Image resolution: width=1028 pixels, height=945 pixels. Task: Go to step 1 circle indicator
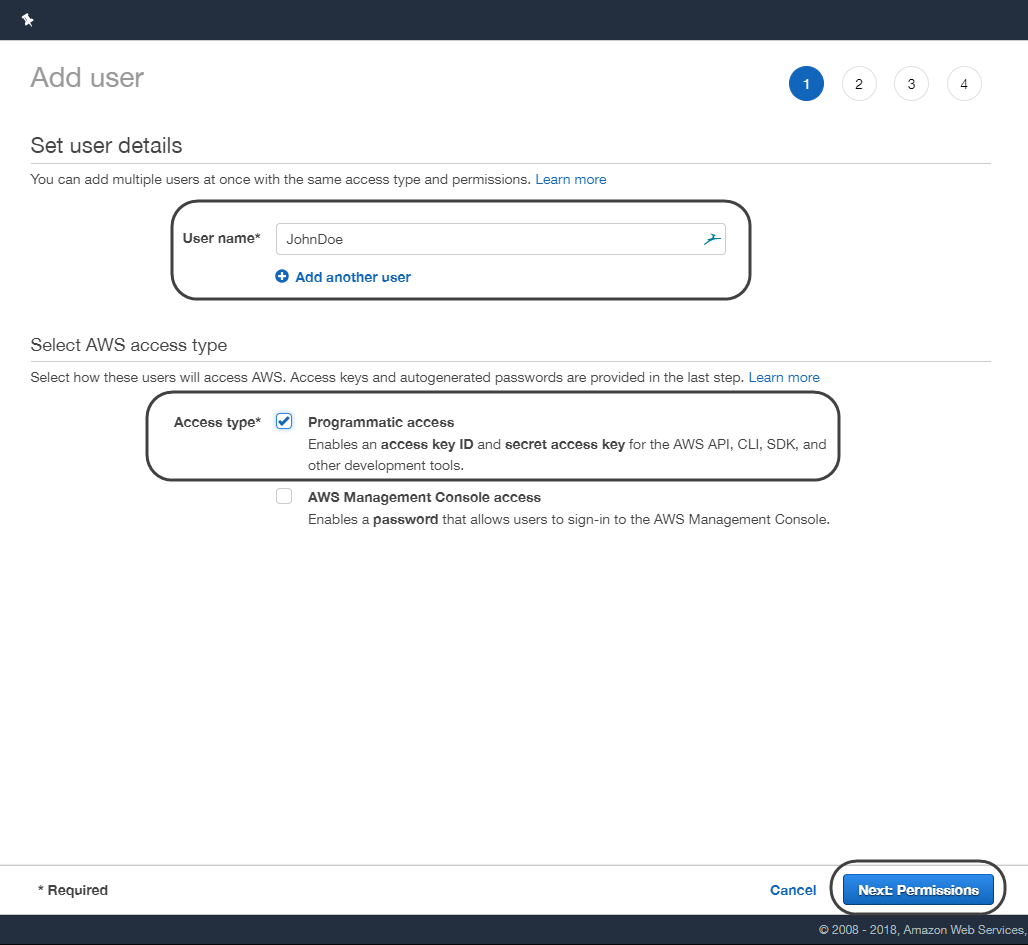(806, 84)
